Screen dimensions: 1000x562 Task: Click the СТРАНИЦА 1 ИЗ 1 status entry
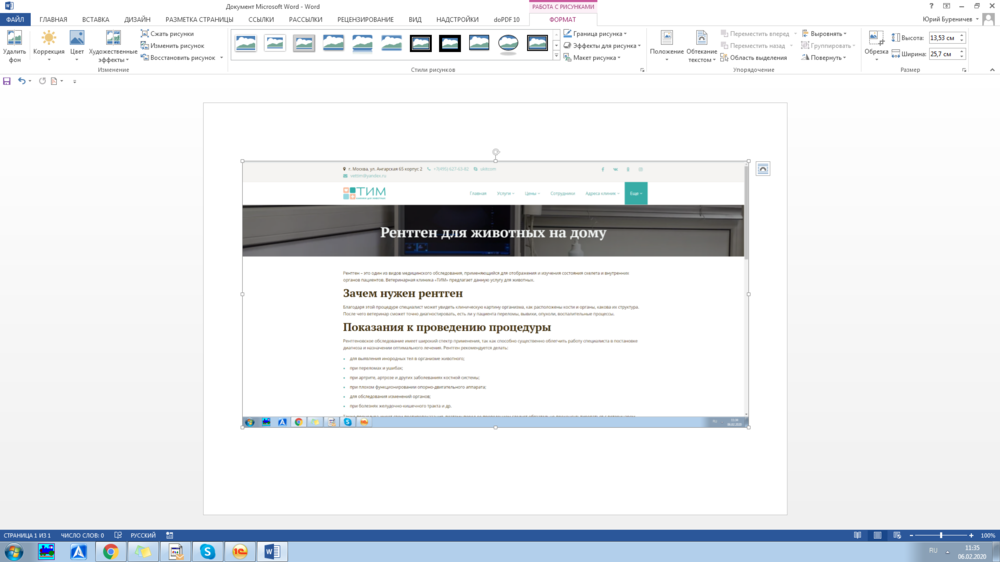click(27, 535)
